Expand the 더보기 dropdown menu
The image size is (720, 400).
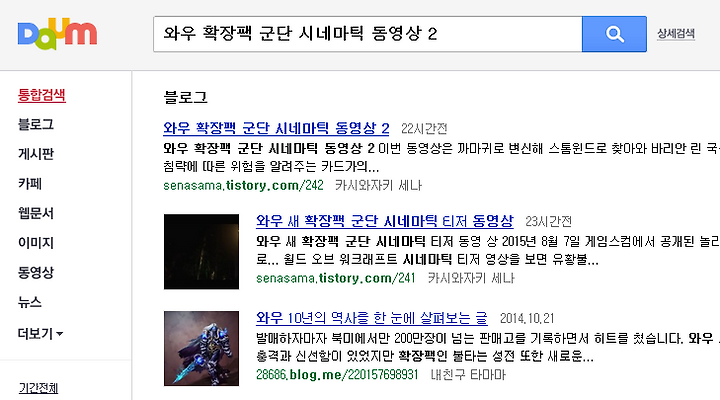tap(40, 333)
